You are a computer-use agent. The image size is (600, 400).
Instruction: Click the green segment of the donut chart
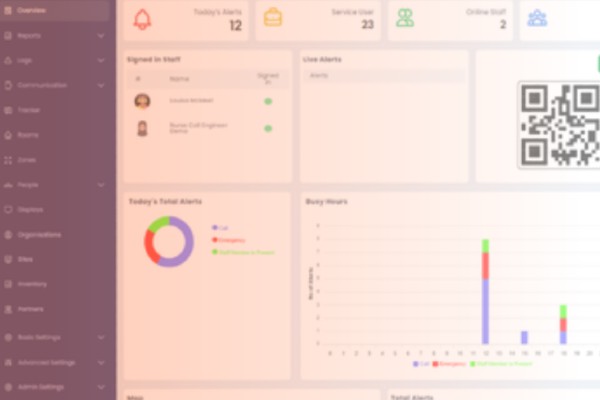(158, 224)
